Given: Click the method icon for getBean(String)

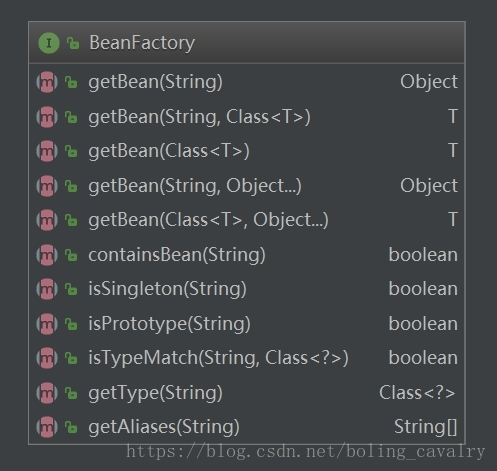Looking at the screenshot, I should click(x=47, y=82).
